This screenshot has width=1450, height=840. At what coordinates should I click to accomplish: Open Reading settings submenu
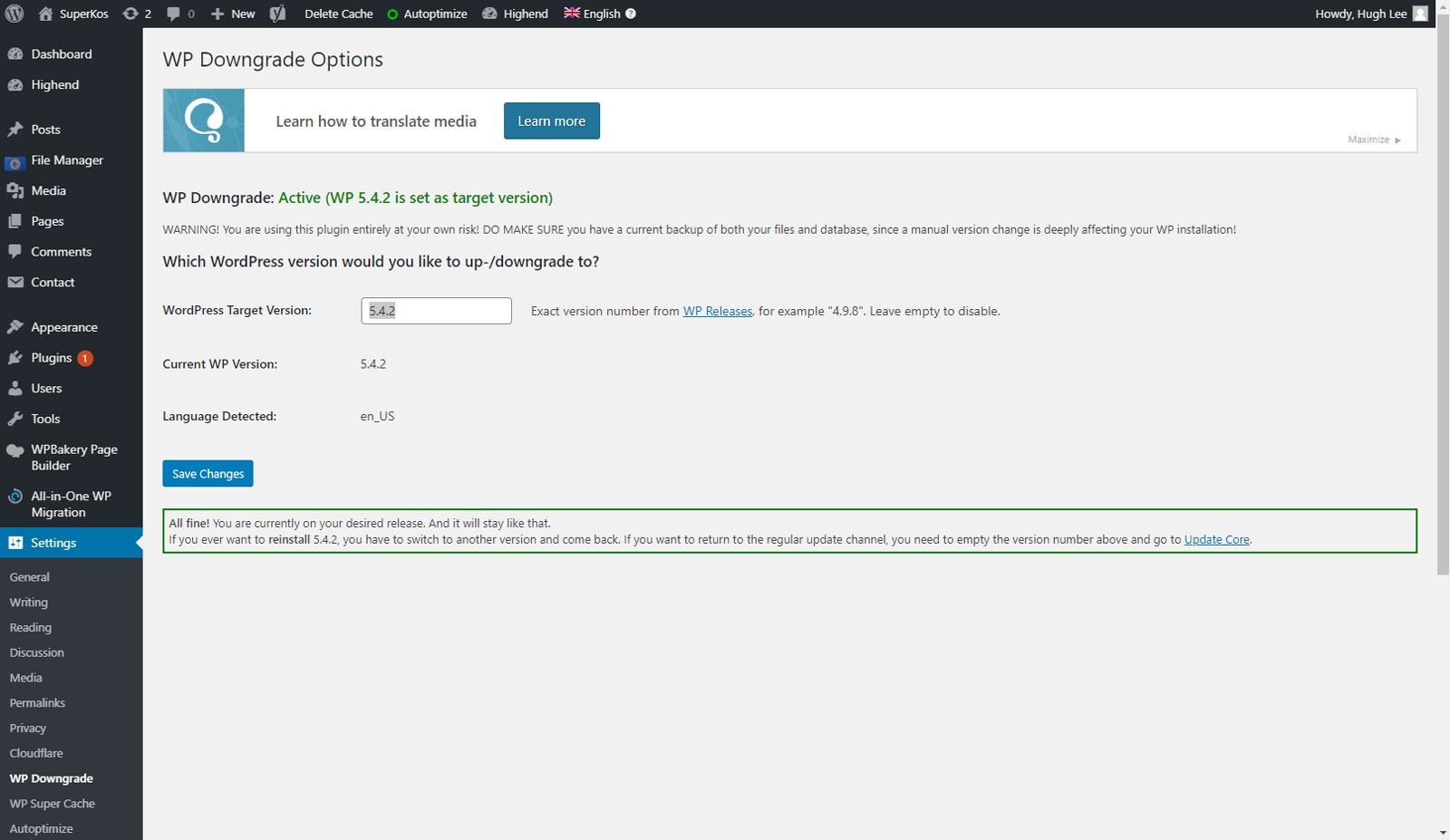pos(31,628)
